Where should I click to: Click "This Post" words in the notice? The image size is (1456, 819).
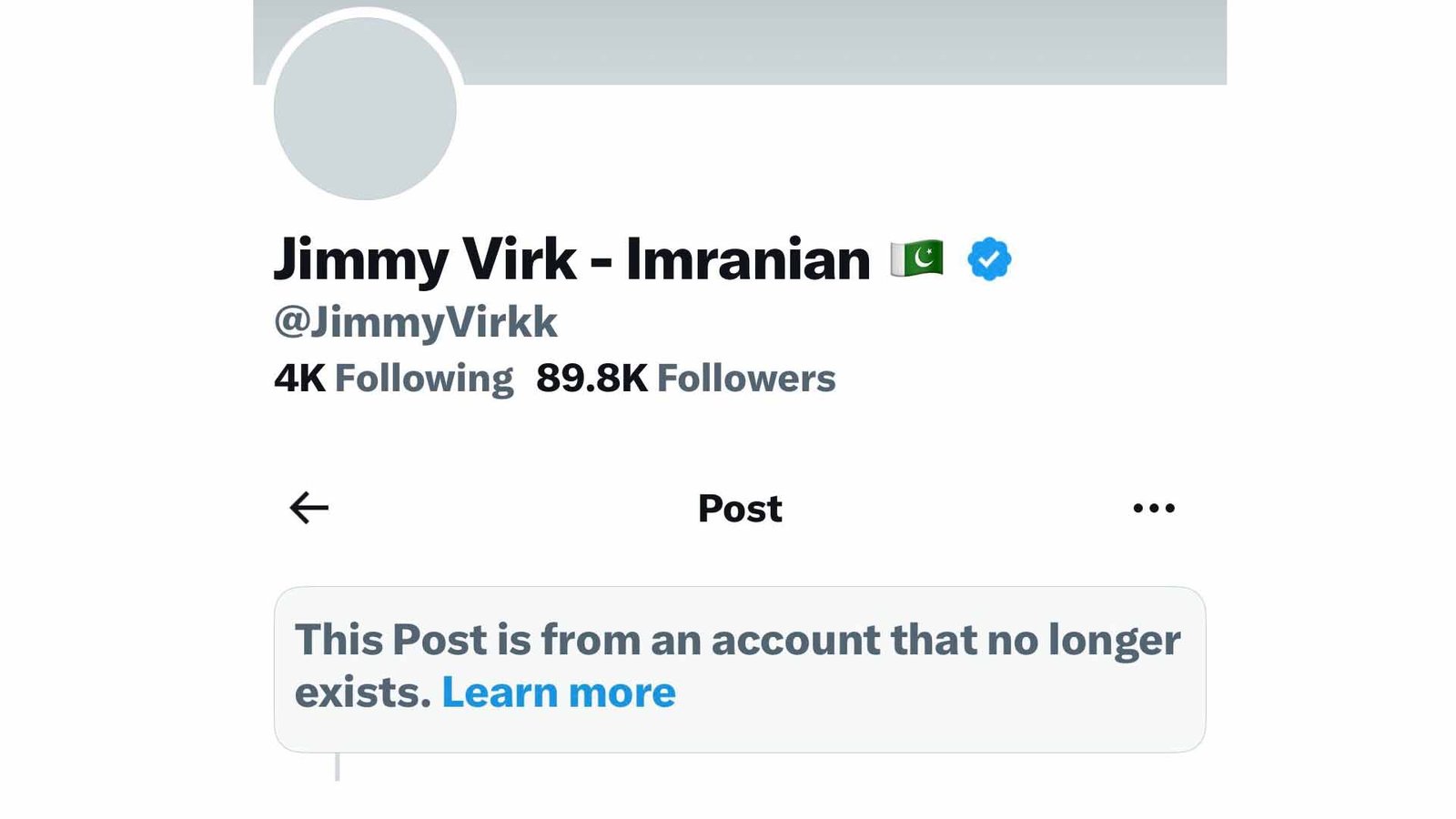click(x=390, y=640)
